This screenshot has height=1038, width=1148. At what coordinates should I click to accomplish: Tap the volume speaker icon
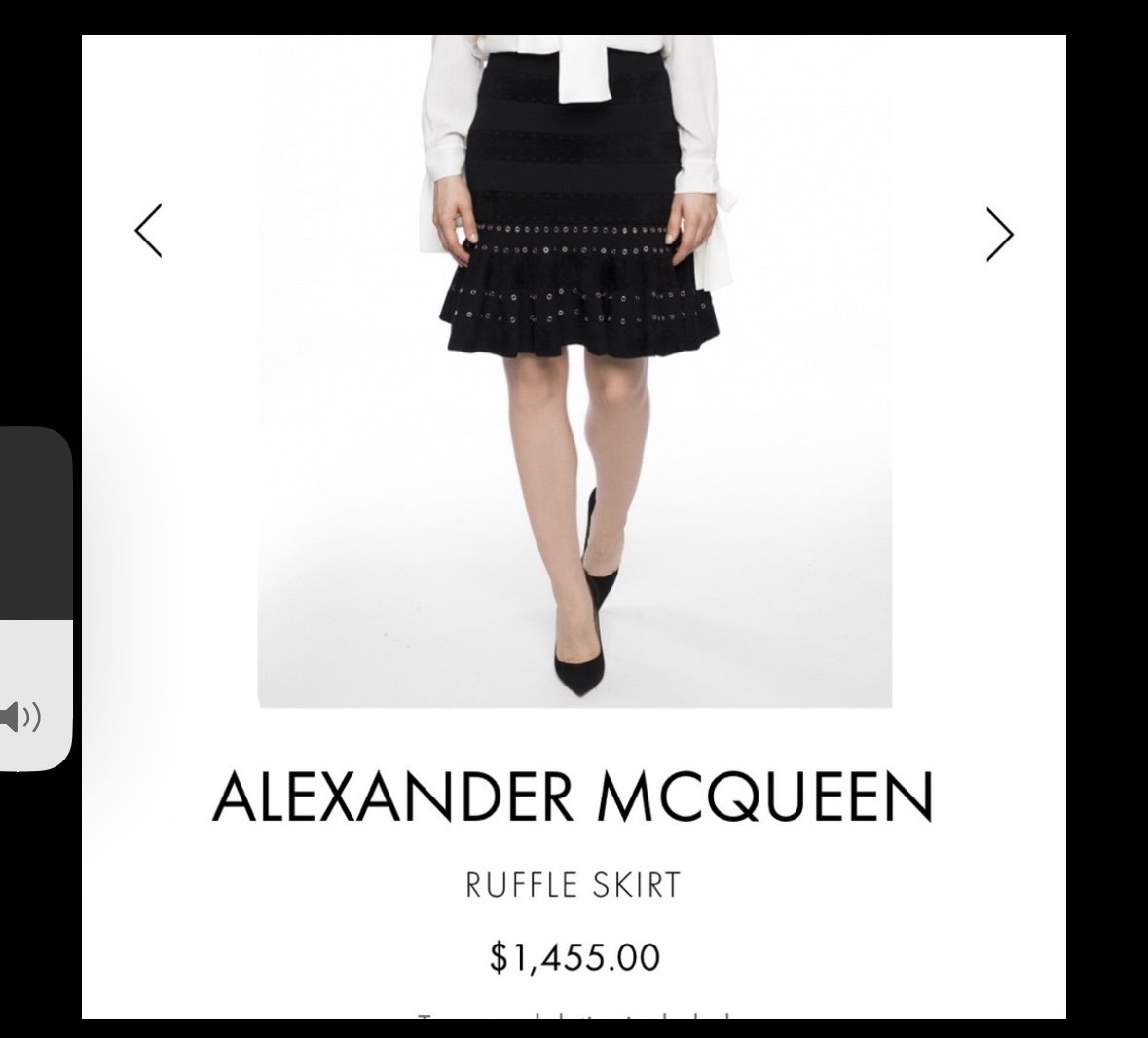click(20, 717)
